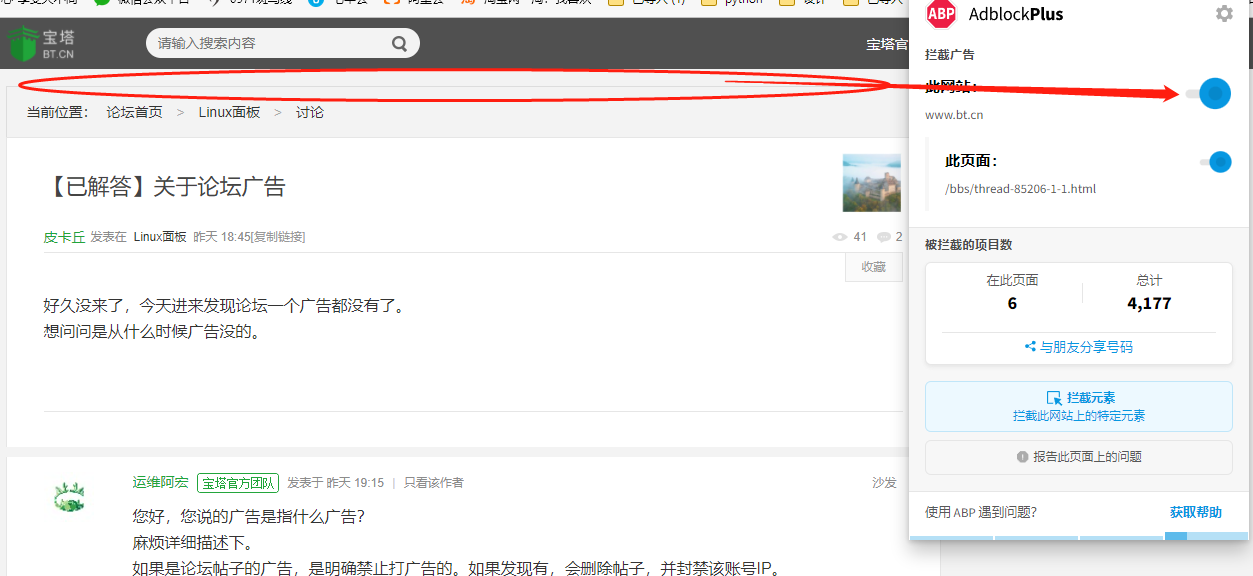
Task: Toggle ad blocking for 此页面
Action: click(1215, 162)
